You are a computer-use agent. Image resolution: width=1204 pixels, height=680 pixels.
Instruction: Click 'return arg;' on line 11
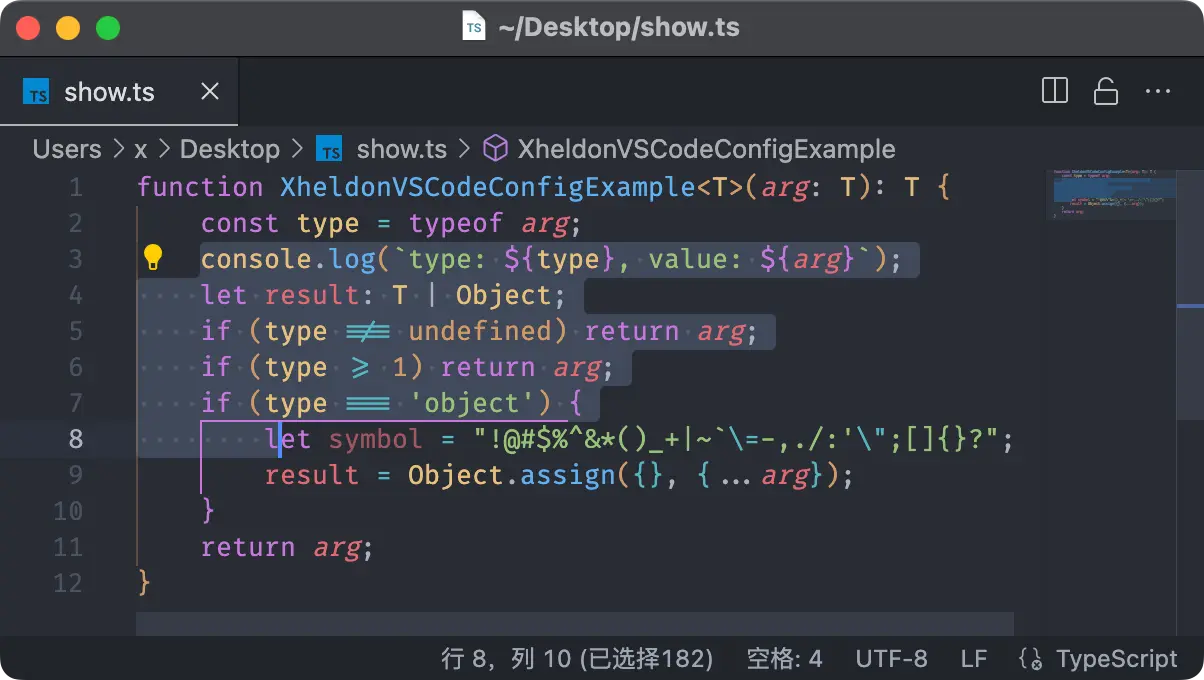pos(287,547)
